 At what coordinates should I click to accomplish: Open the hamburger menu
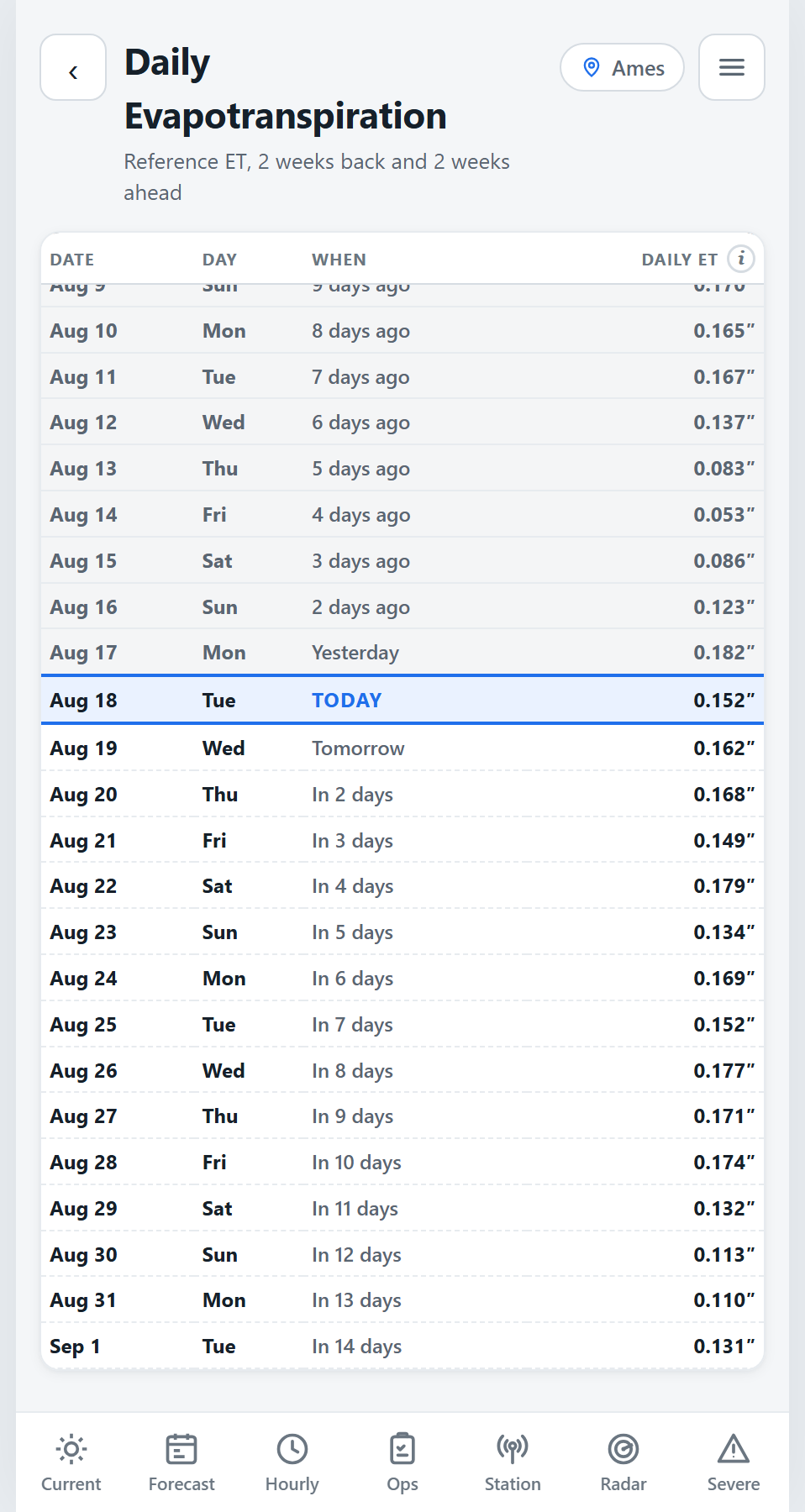(x=732, y=67)
